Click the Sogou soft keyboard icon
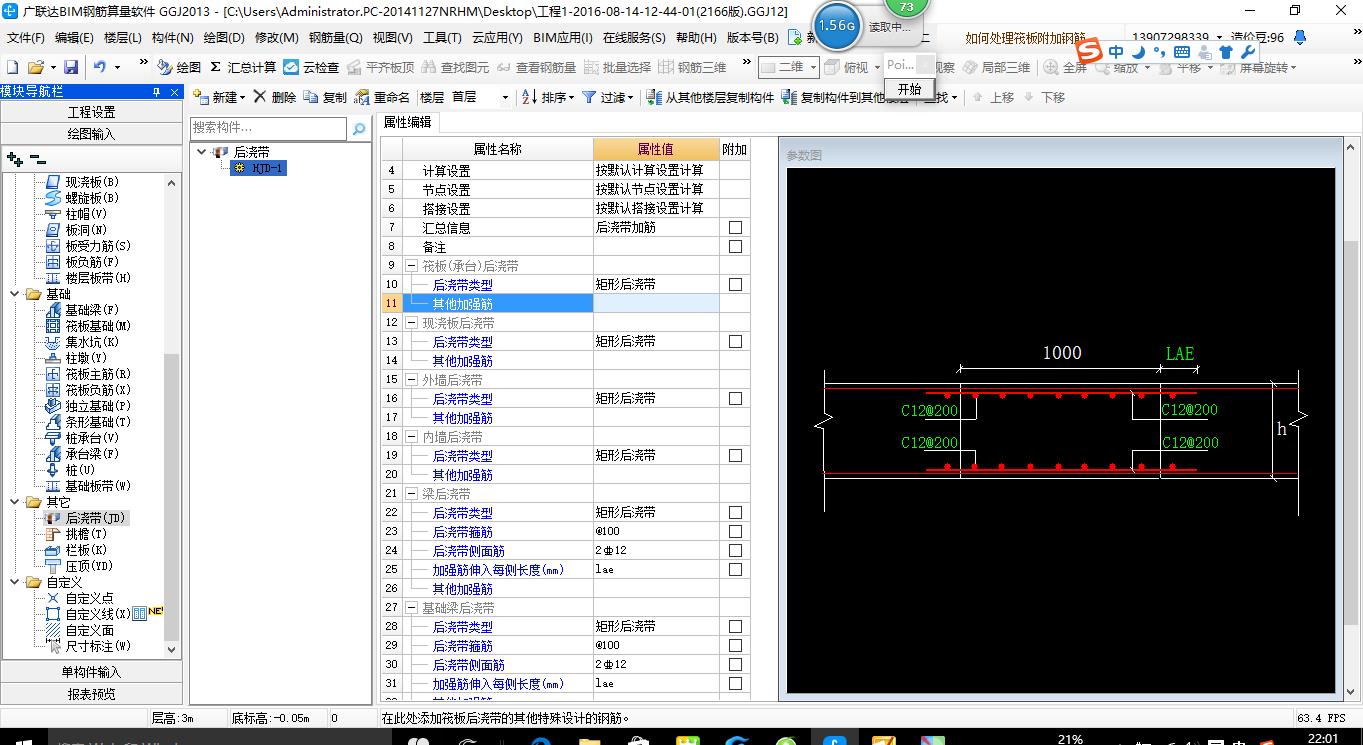1363x745 pixels. tap(1181, 52)
